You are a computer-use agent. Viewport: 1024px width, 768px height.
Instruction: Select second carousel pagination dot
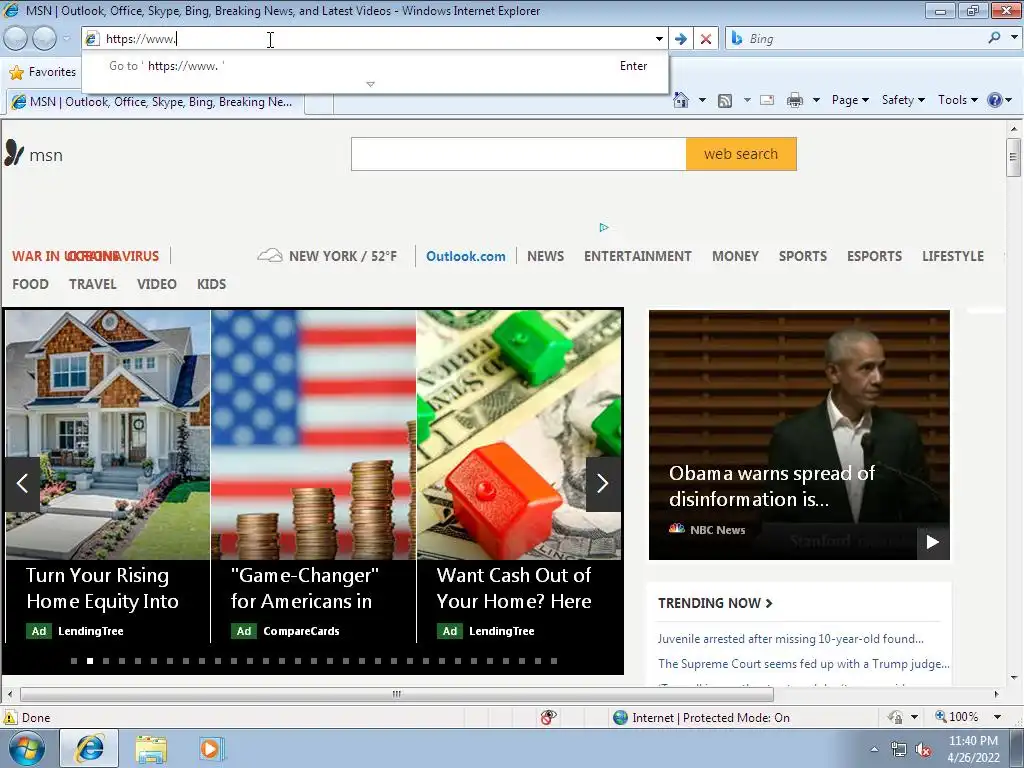[x=90, y=661]
